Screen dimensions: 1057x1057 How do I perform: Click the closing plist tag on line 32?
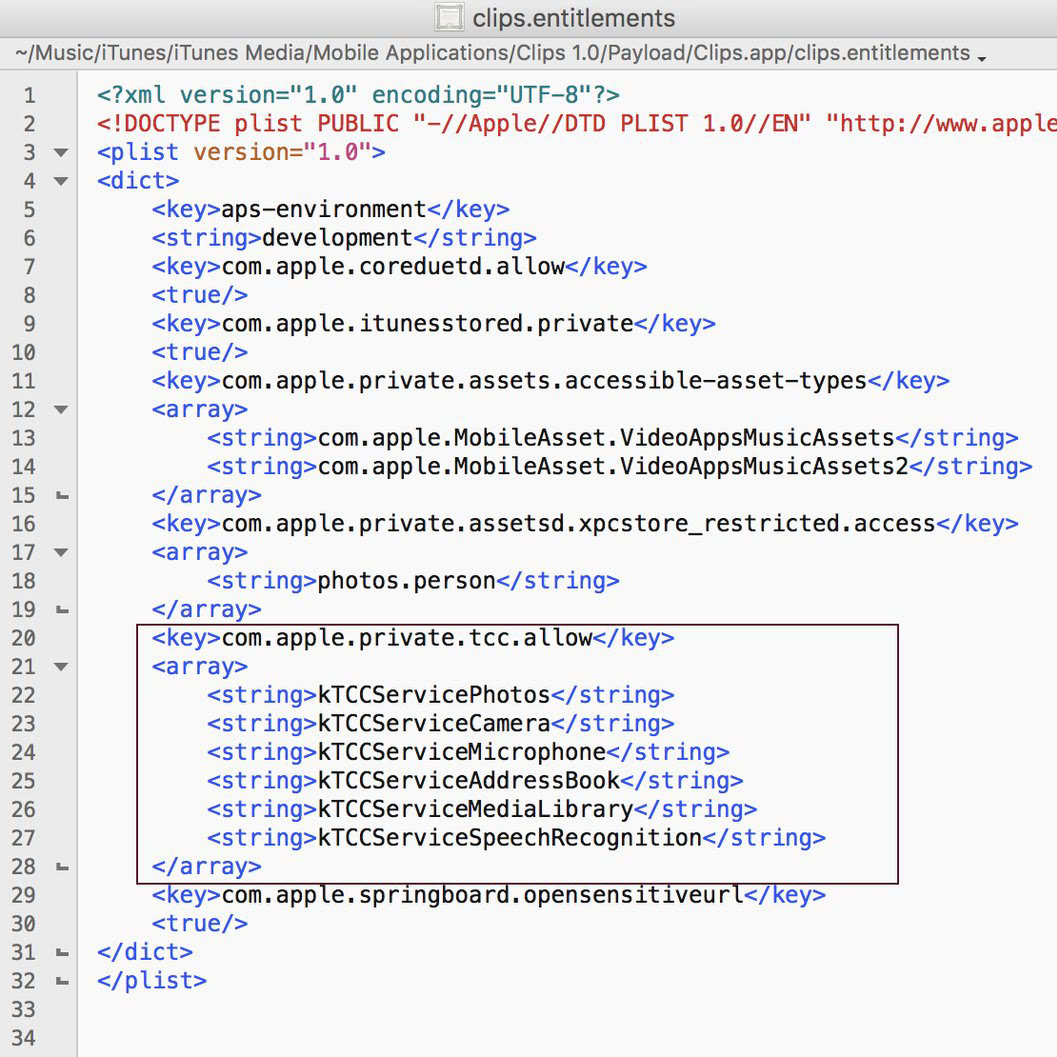coord(152,981)
